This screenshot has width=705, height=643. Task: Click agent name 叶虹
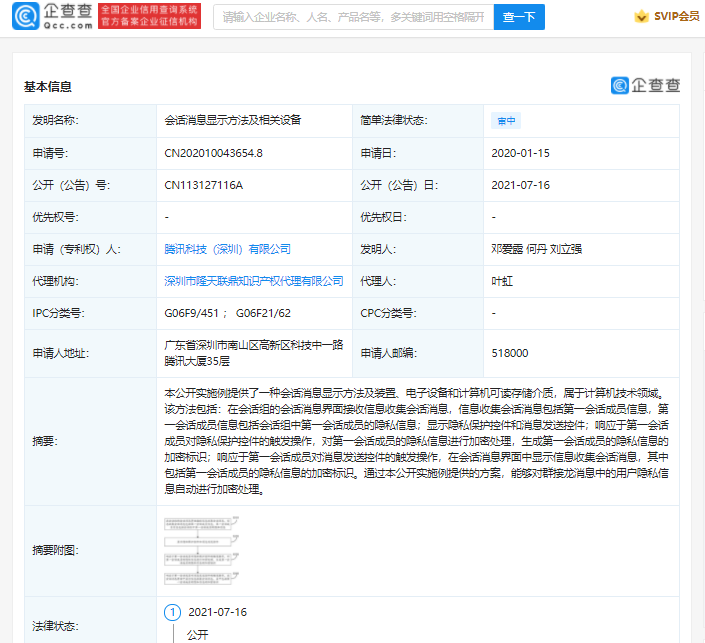503,281
